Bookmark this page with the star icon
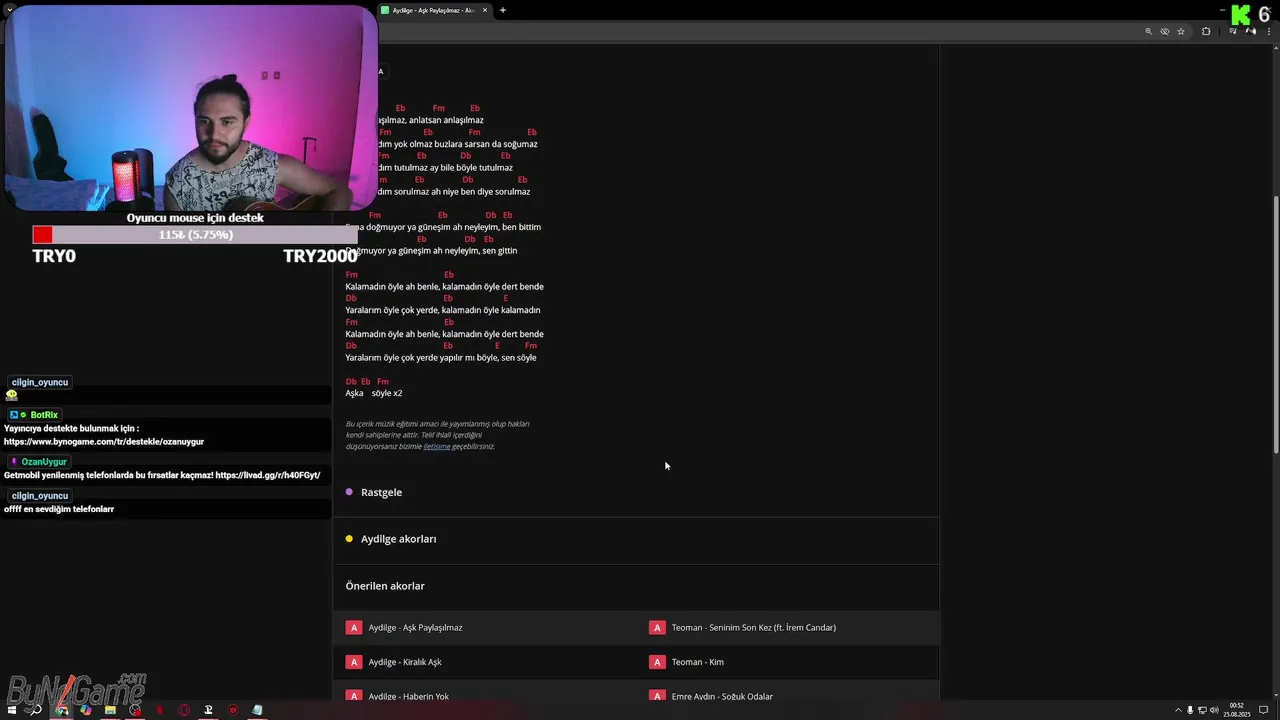Image resolution: width=1280 pixels, height=720 pixels. 1181,31
